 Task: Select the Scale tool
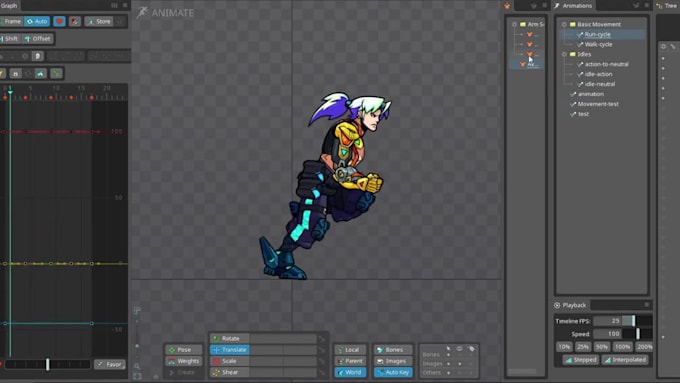coord(229,361)
